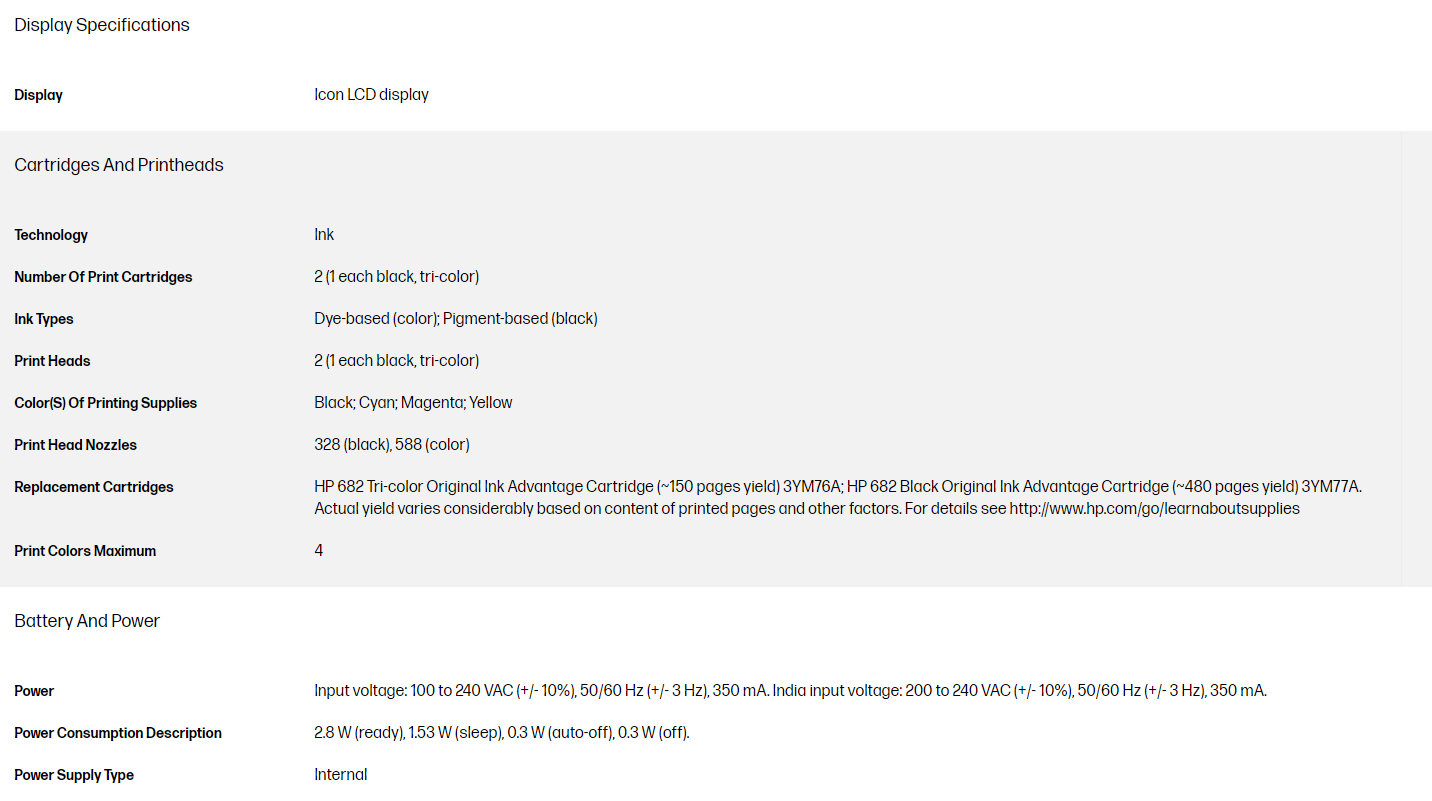Click the Black; Cyan; Magenta; Yellow value

(x=413, y=403)
